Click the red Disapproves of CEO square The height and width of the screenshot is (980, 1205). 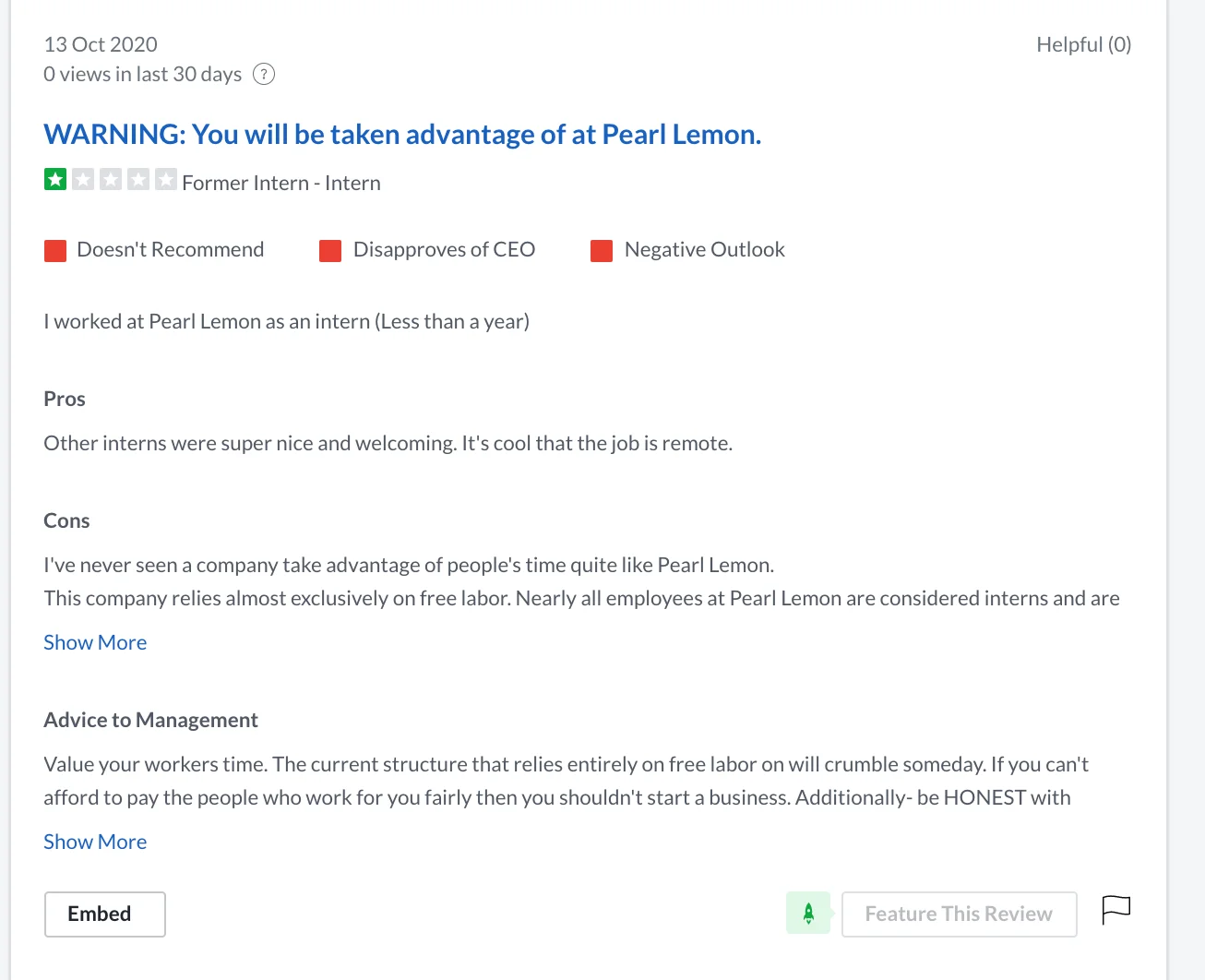pyautogui.click(x=330, y=251)
